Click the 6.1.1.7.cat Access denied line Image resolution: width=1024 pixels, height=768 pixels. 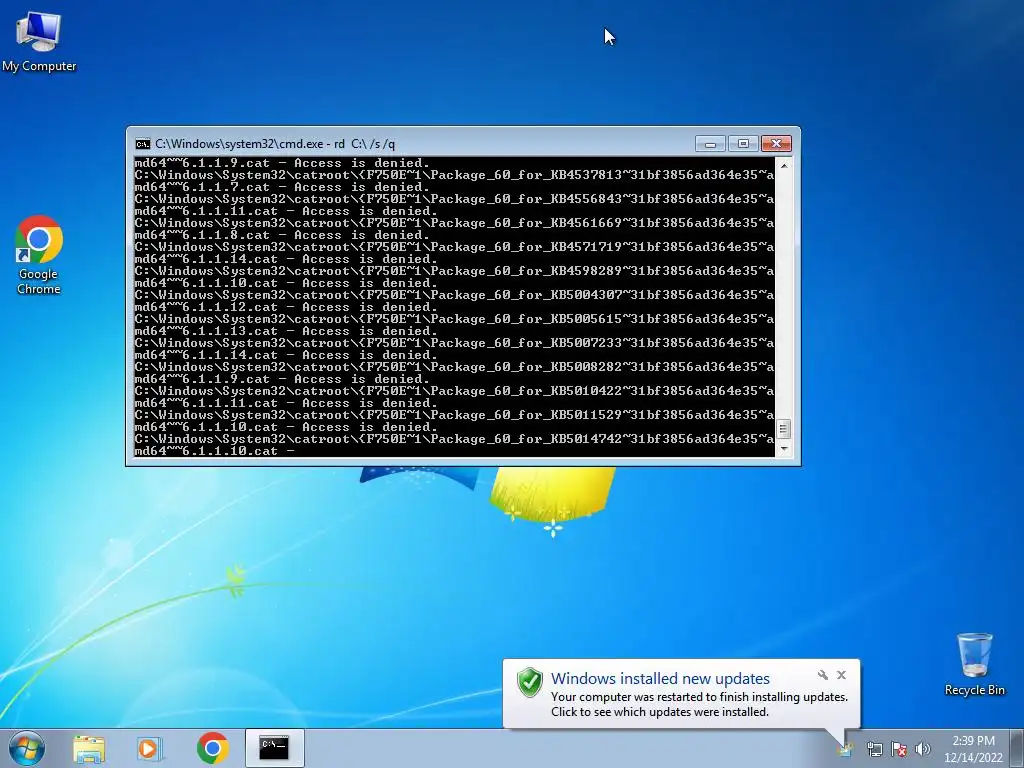coord(282,187)
